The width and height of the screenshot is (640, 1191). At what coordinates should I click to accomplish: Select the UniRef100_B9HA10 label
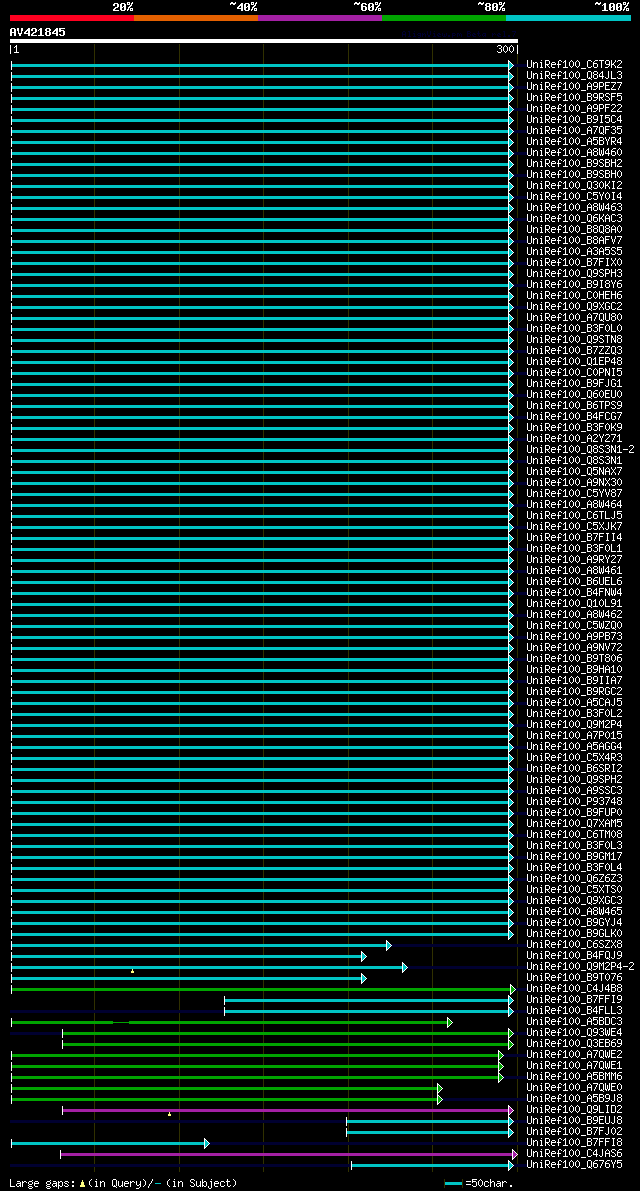(x=574, y=670)
